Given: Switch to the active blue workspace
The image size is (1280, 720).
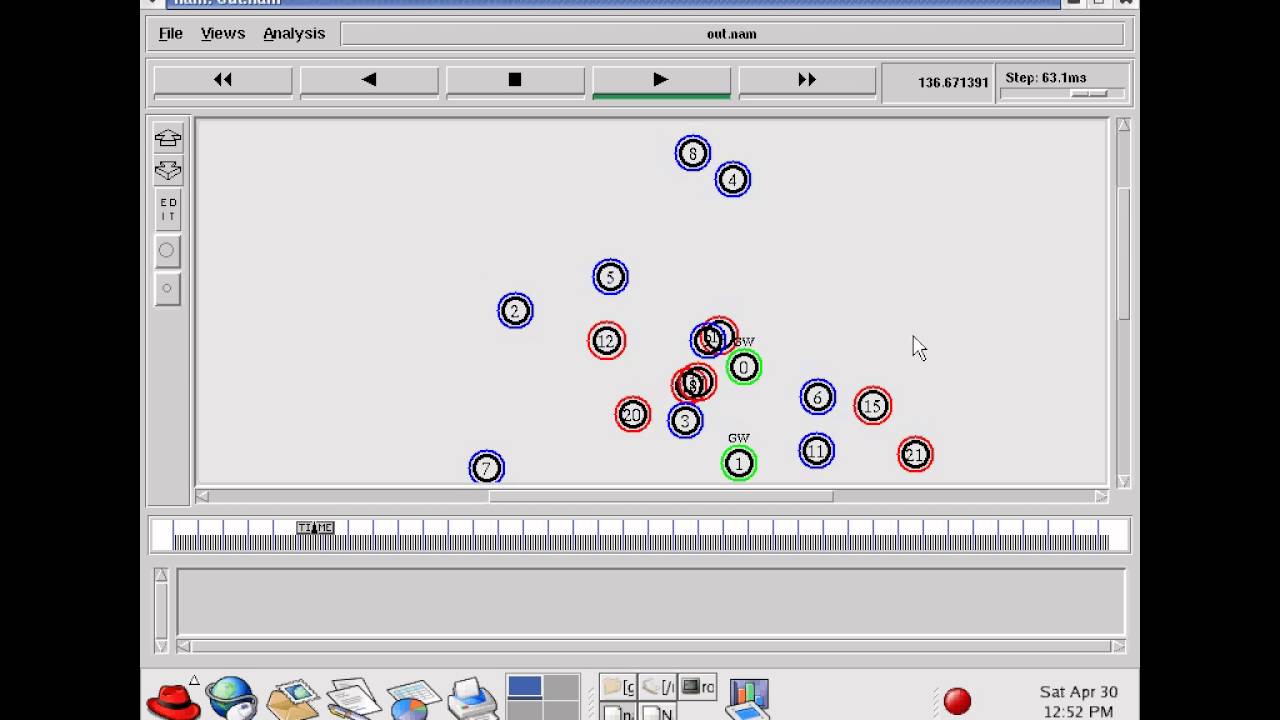Looking at the screenshot, I should [x=525, y=686].
